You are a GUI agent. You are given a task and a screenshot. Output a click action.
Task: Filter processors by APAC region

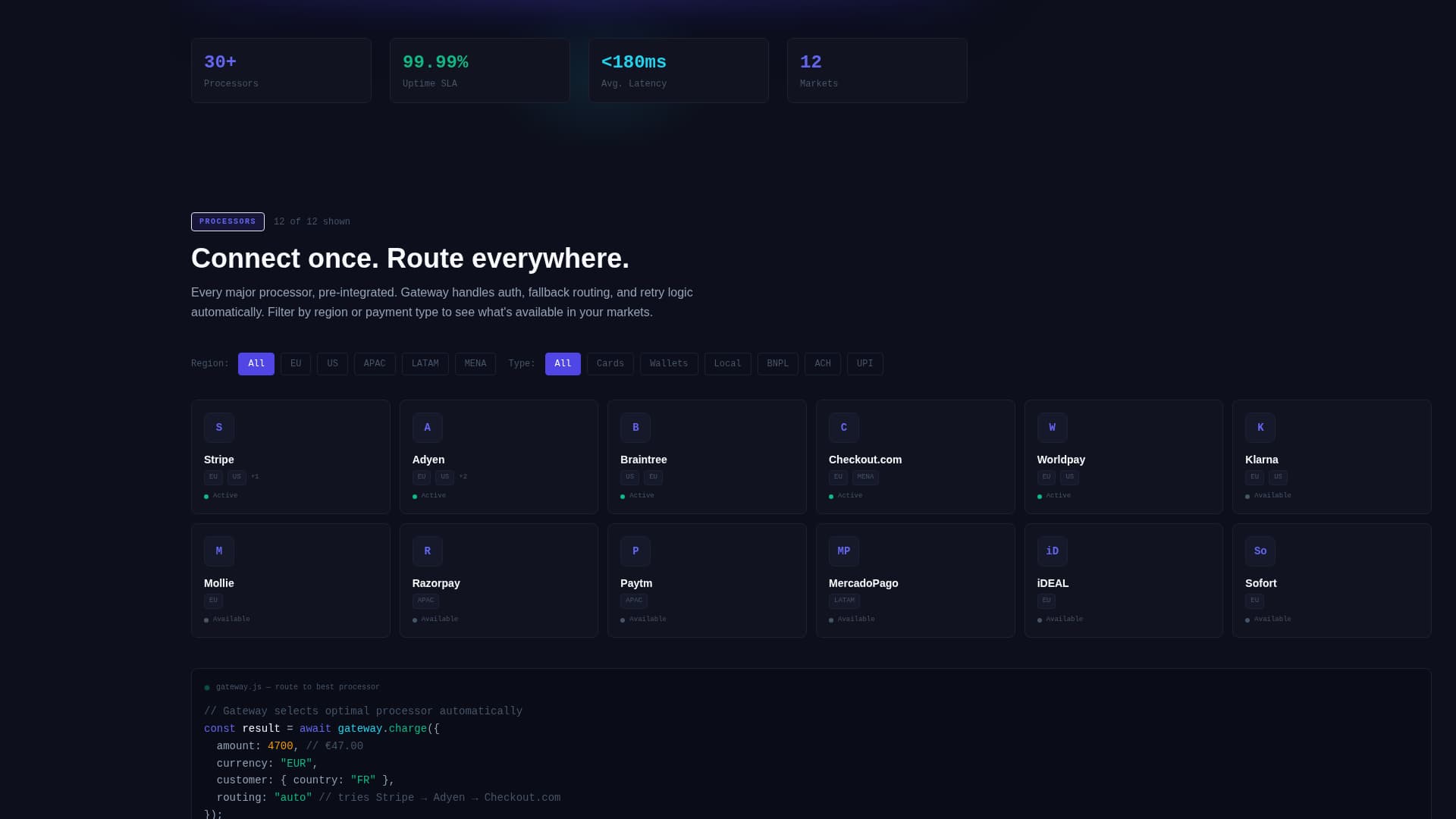coord(375,364)
